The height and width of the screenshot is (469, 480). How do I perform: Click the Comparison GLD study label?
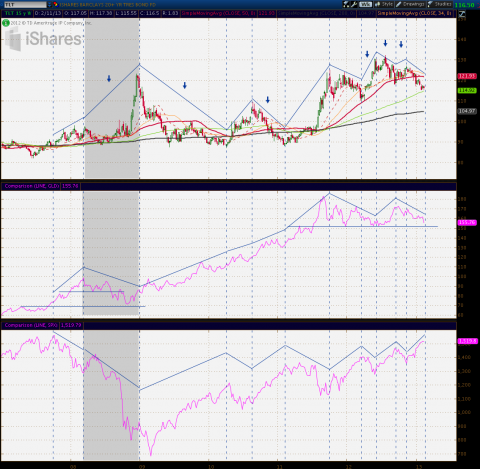click(32, 186)
